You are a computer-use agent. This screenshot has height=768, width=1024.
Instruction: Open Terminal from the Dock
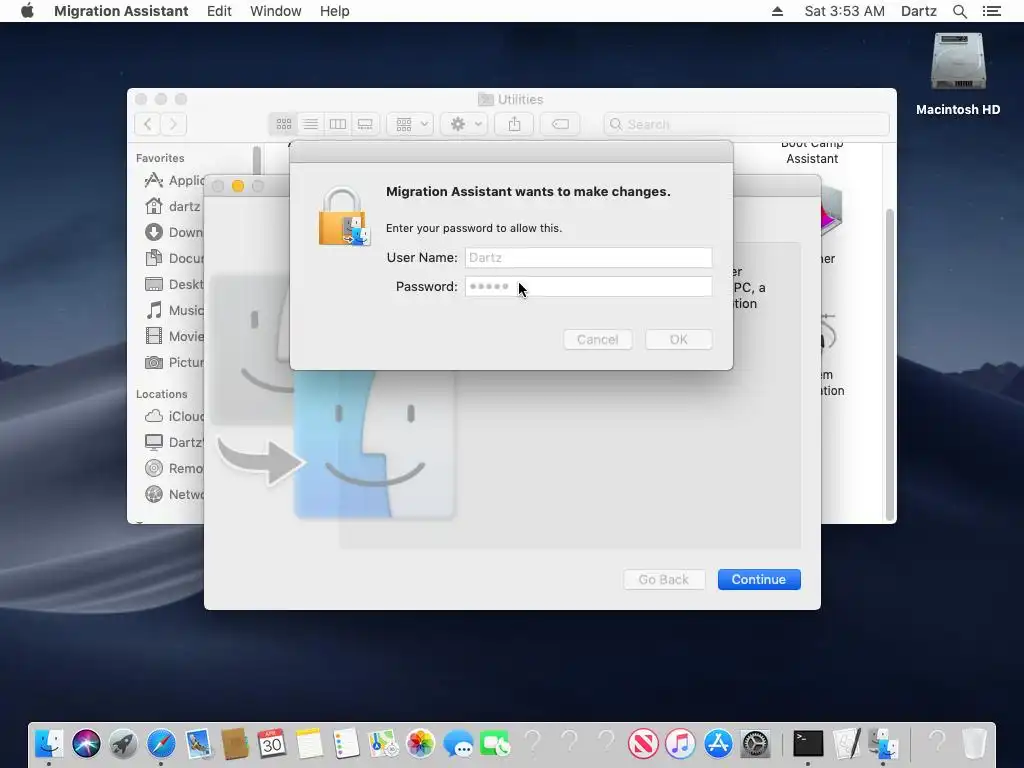point(808,743)
